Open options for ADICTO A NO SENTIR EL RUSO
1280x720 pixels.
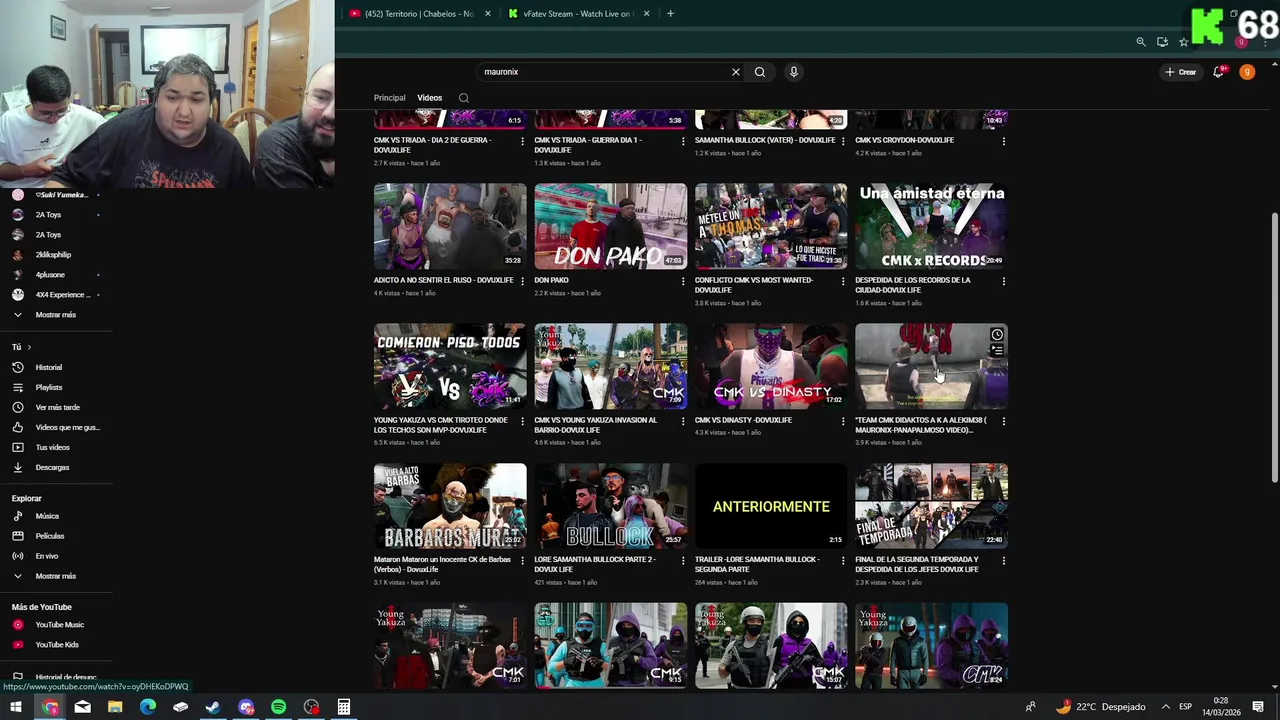(x=522, y=281)
